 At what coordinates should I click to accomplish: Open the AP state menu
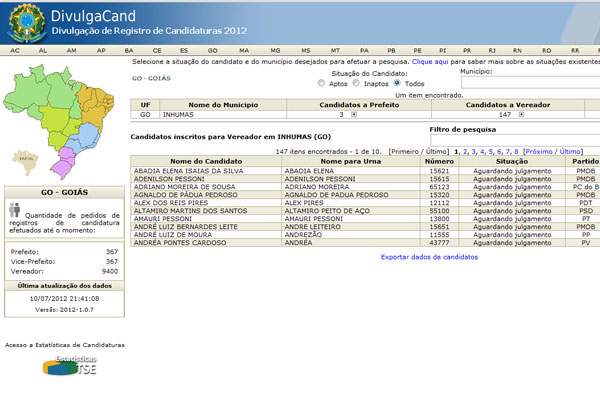(101, 50)
